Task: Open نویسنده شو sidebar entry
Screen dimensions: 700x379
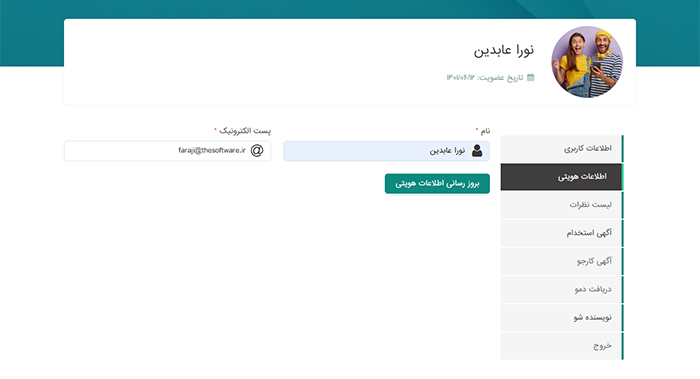Action: (x=562, y=317)
